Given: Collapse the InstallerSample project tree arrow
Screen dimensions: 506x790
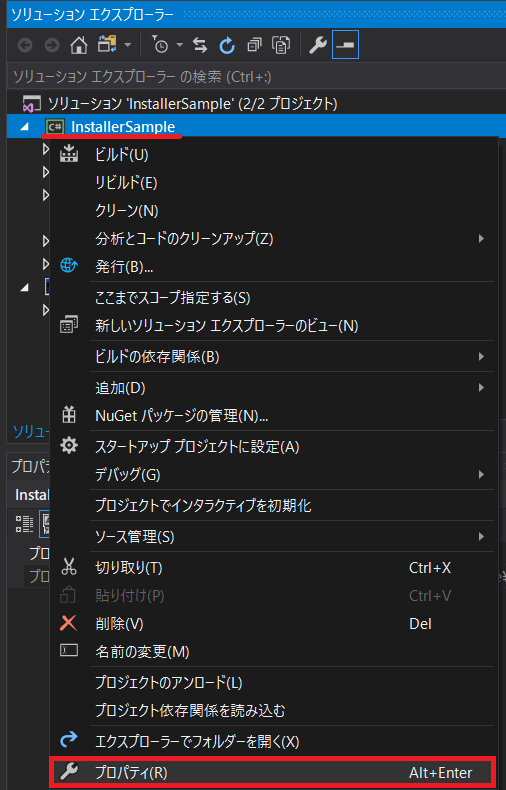Looking at the screenshot, I should pyautogui.click(x=25, y=127).
